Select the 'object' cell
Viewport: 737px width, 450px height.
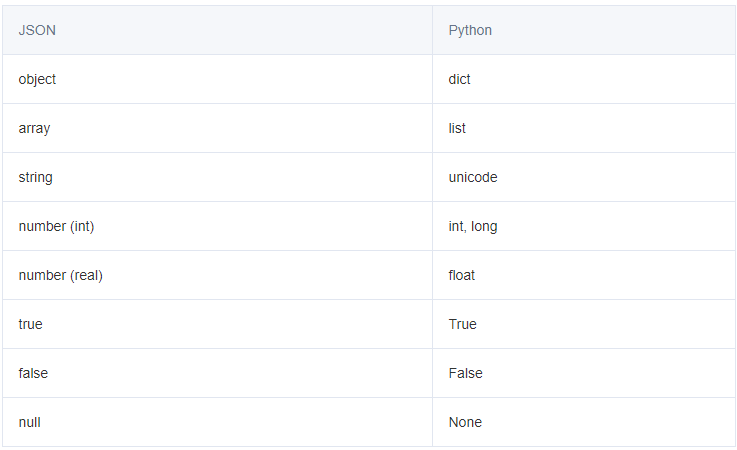tap(37, 79)
